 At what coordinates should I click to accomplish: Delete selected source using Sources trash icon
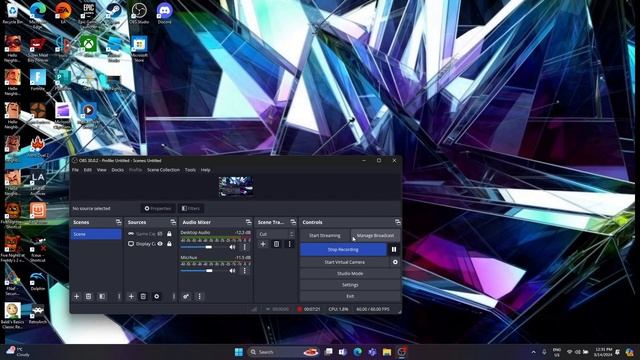pos(143,296)
